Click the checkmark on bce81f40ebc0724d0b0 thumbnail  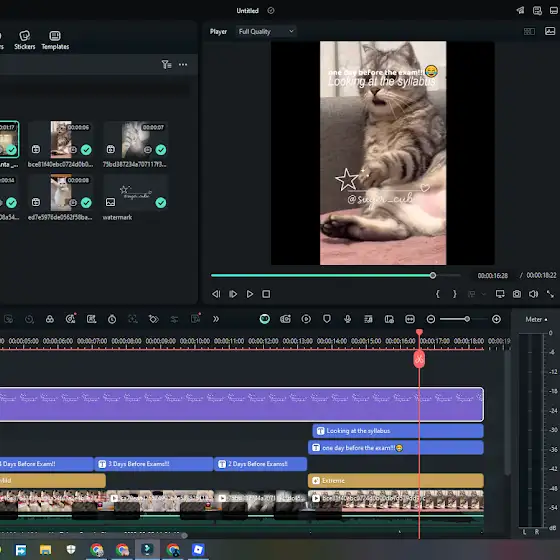point(86,150)
